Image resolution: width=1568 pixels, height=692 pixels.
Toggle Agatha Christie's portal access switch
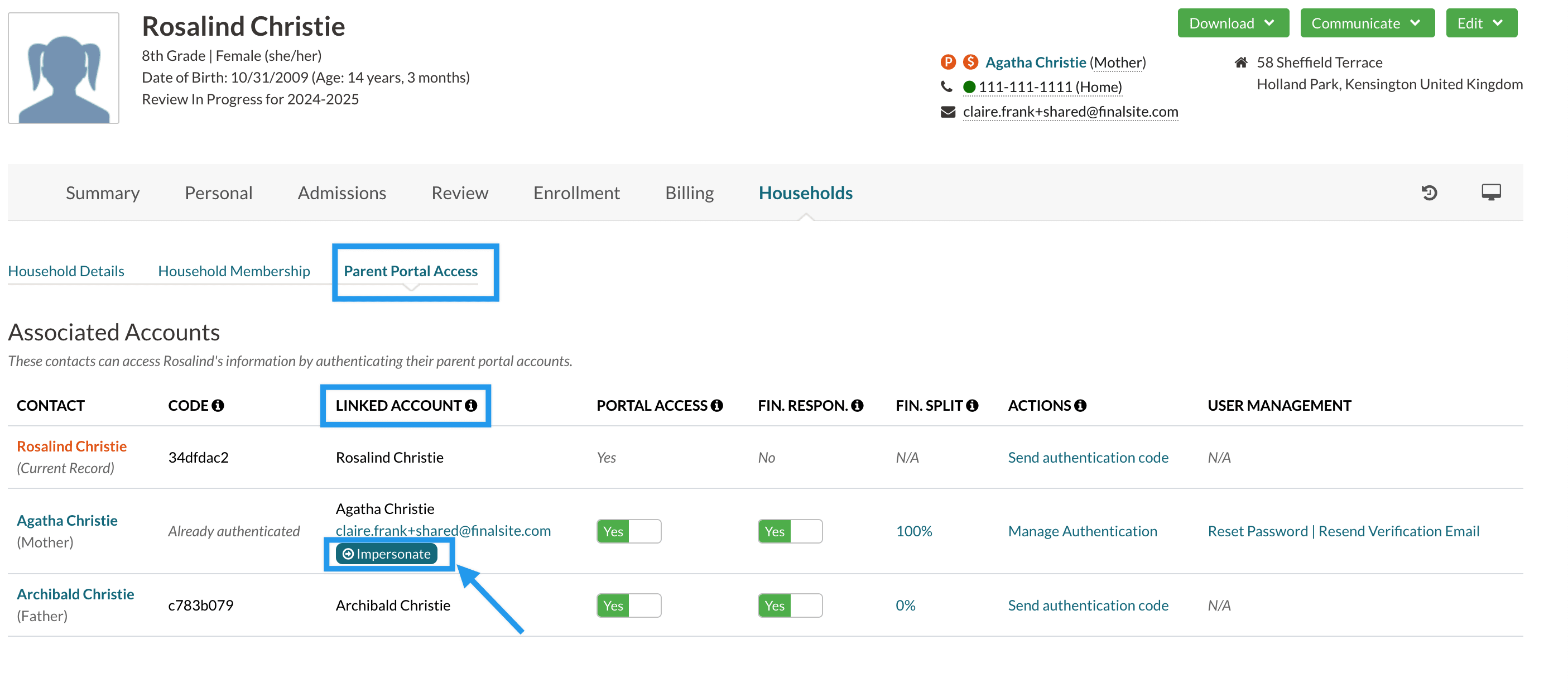628,531
